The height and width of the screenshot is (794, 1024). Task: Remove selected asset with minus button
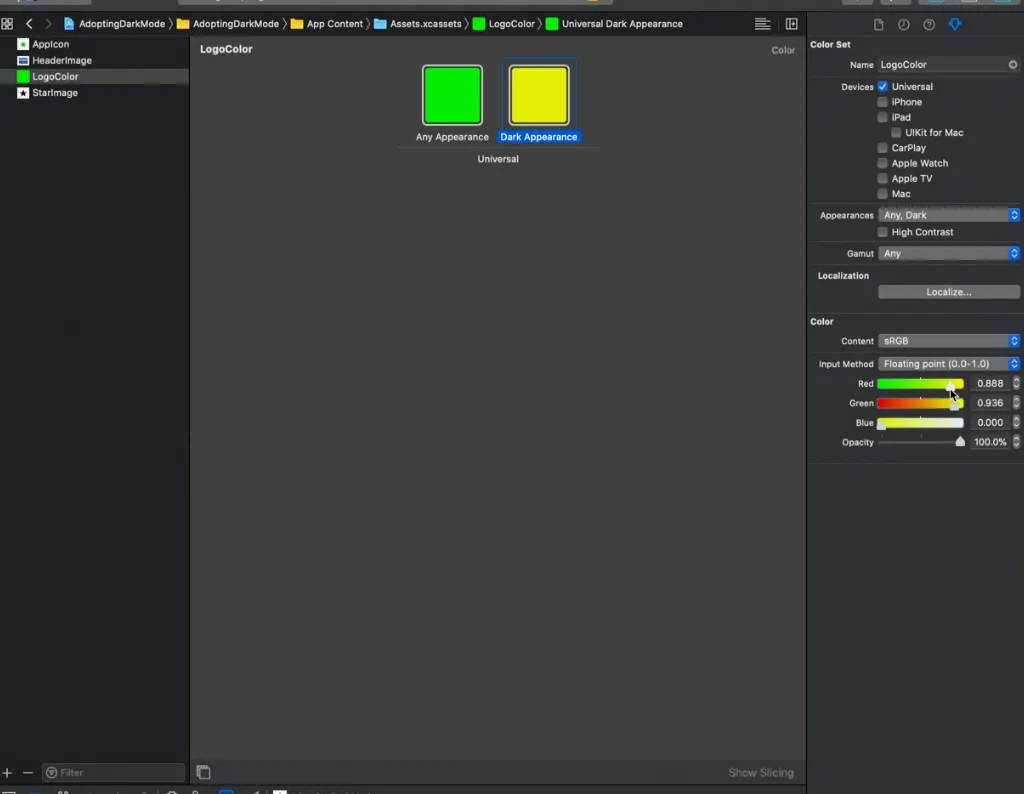click(27, 772)
